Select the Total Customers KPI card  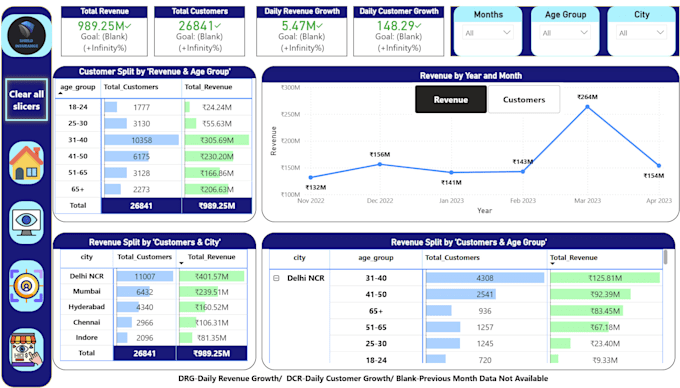[199, 31]
